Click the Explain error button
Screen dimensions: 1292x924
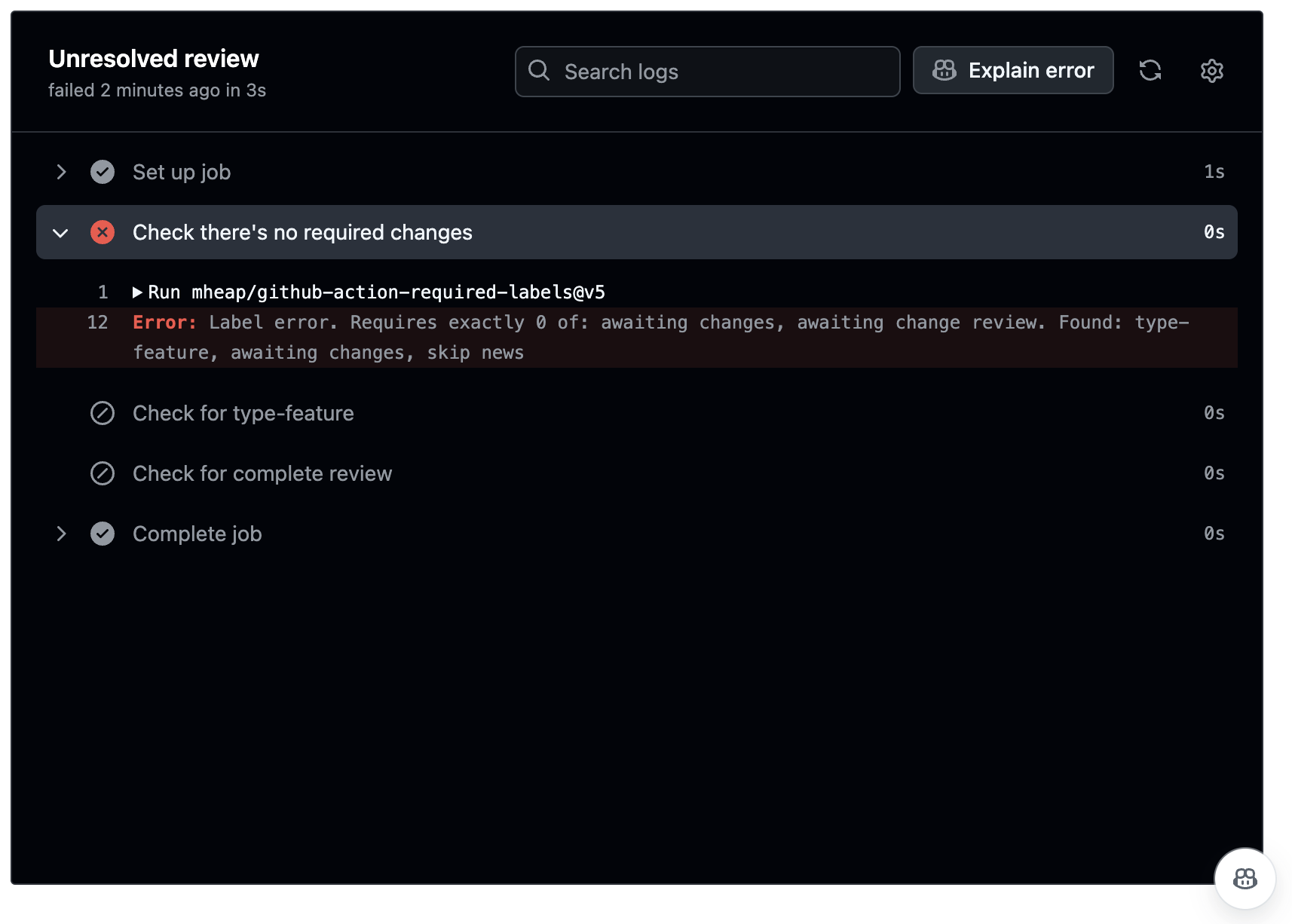coord(1013,70)
